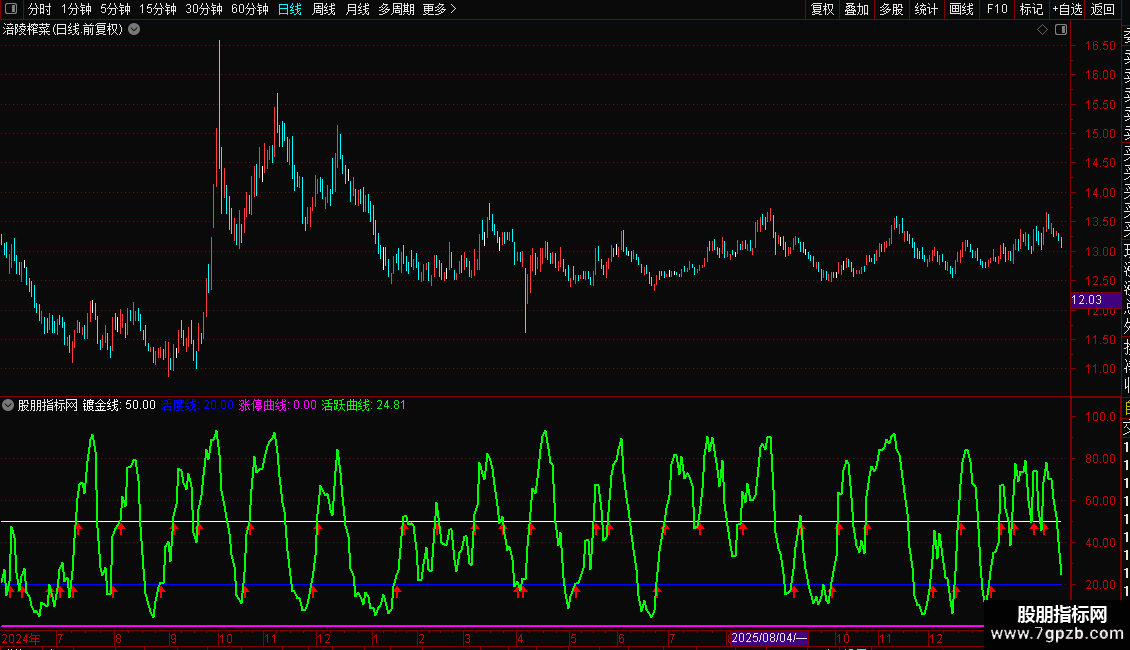Switch to the 30分钟 chart period

(204, 9)
